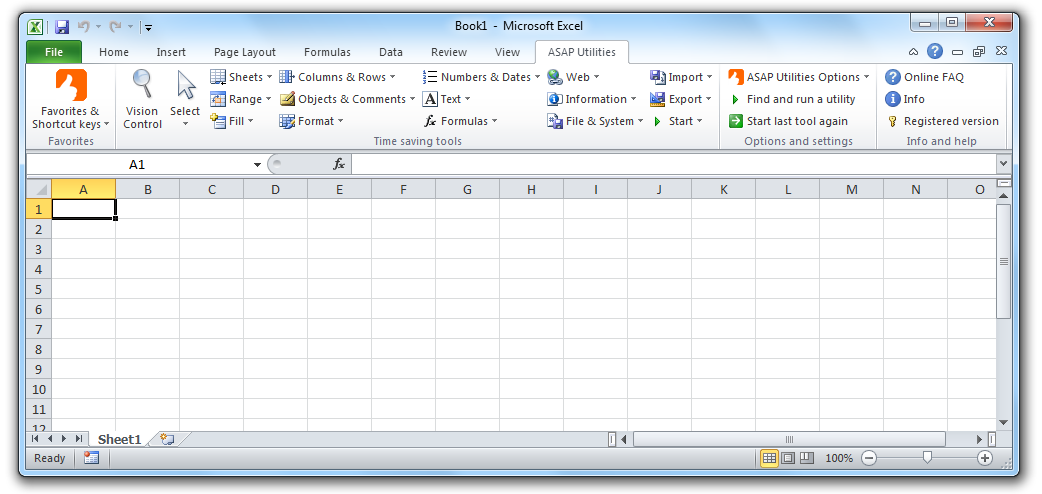Click the Select All corner button

point(39,189)
